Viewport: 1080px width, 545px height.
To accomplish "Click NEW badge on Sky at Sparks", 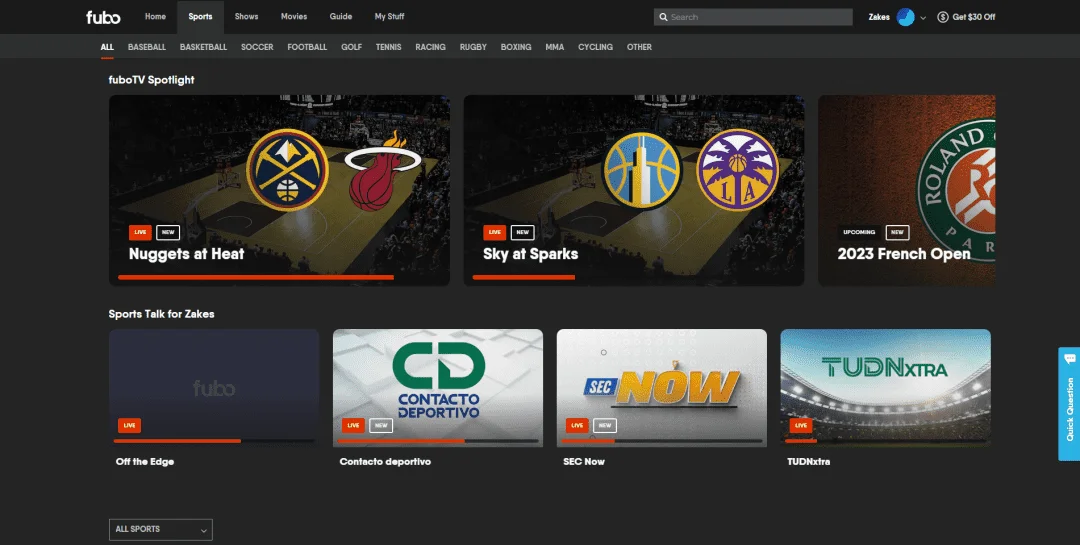I will click(523, 232).
